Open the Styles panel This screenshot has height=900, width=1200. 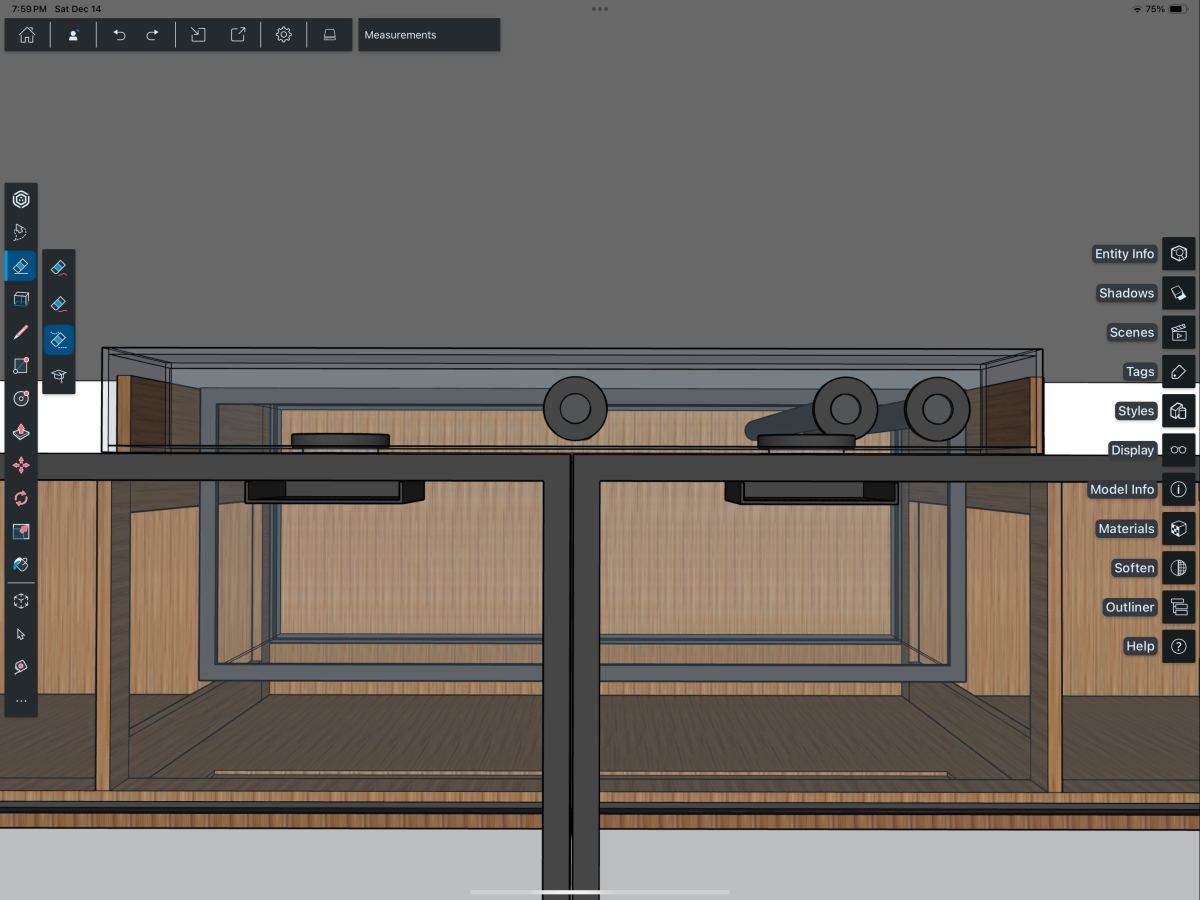[x=1179, y=411]
